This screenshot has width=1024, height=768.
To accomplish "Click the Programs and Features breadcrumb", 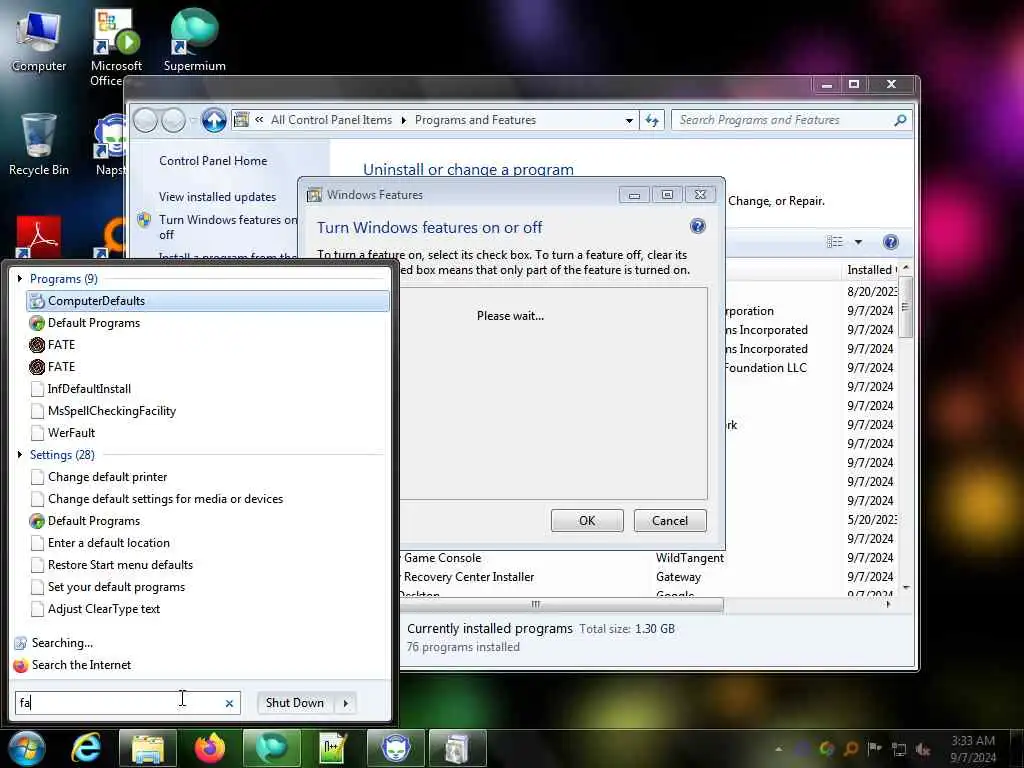I will [x=475, y=120].
